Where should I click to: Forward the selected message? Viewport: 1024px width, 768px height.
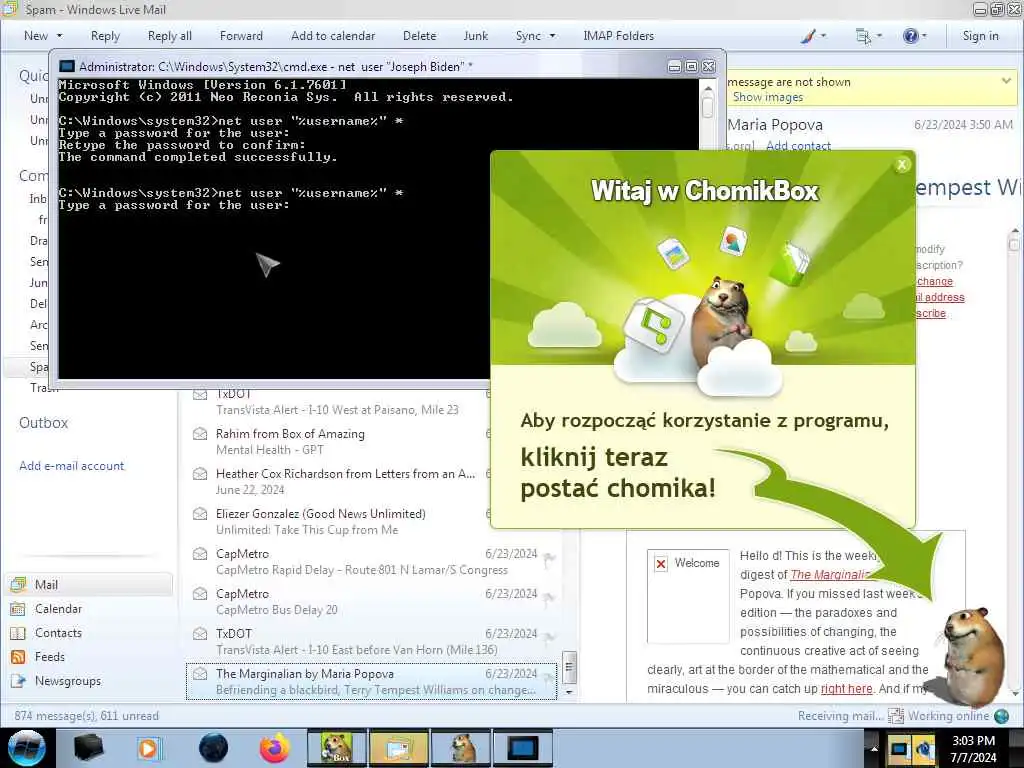[241, 36]
